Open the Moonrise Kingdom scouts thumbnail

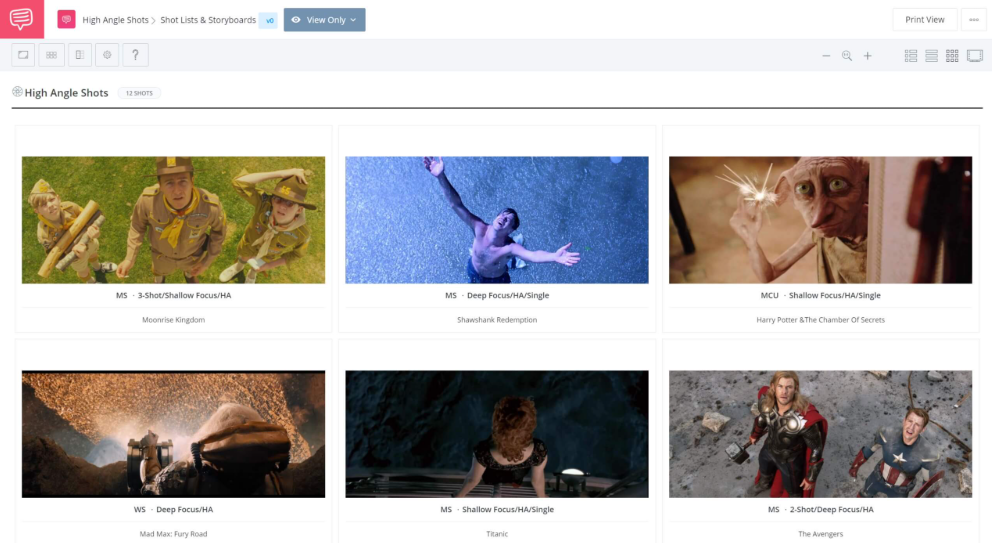tap(173, 220)
